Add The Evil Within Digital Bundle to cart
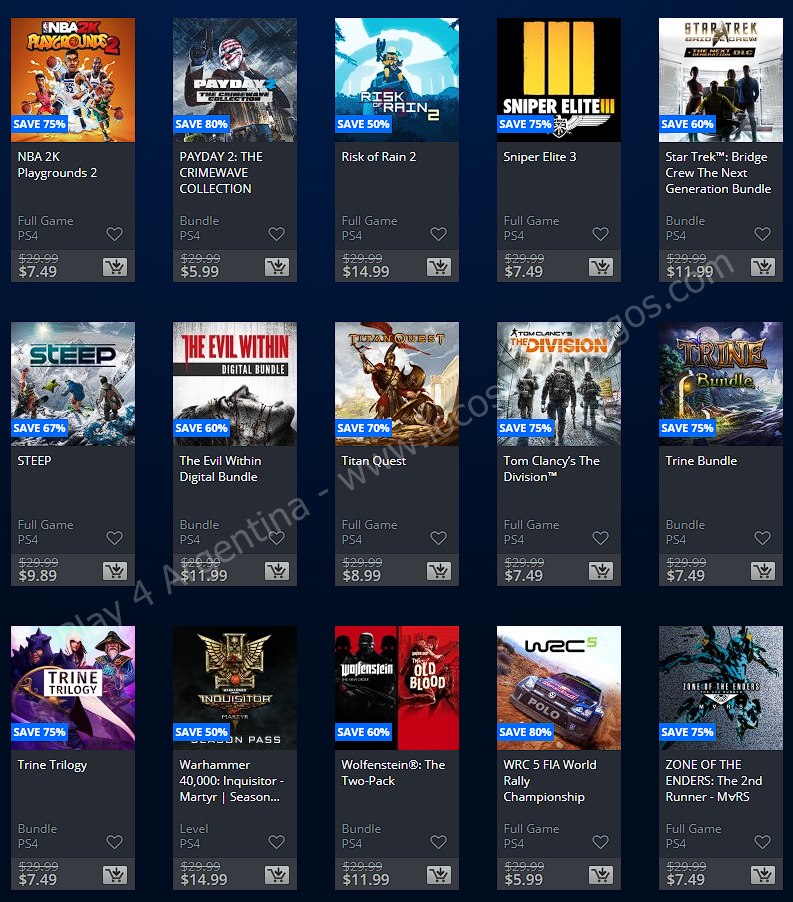Viewport: 793px width, 902px height. pyautogui.click(x=276, y=571)
